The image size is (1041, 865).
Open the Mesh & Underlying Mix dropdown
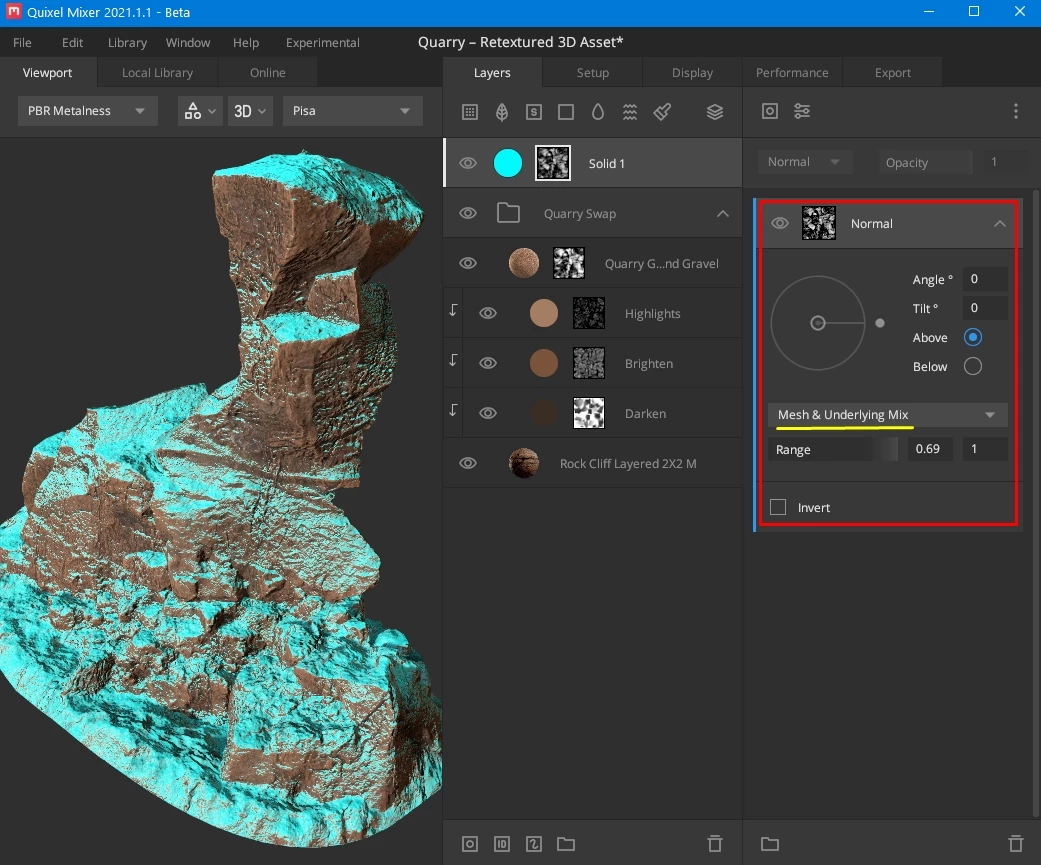(888, 415)
